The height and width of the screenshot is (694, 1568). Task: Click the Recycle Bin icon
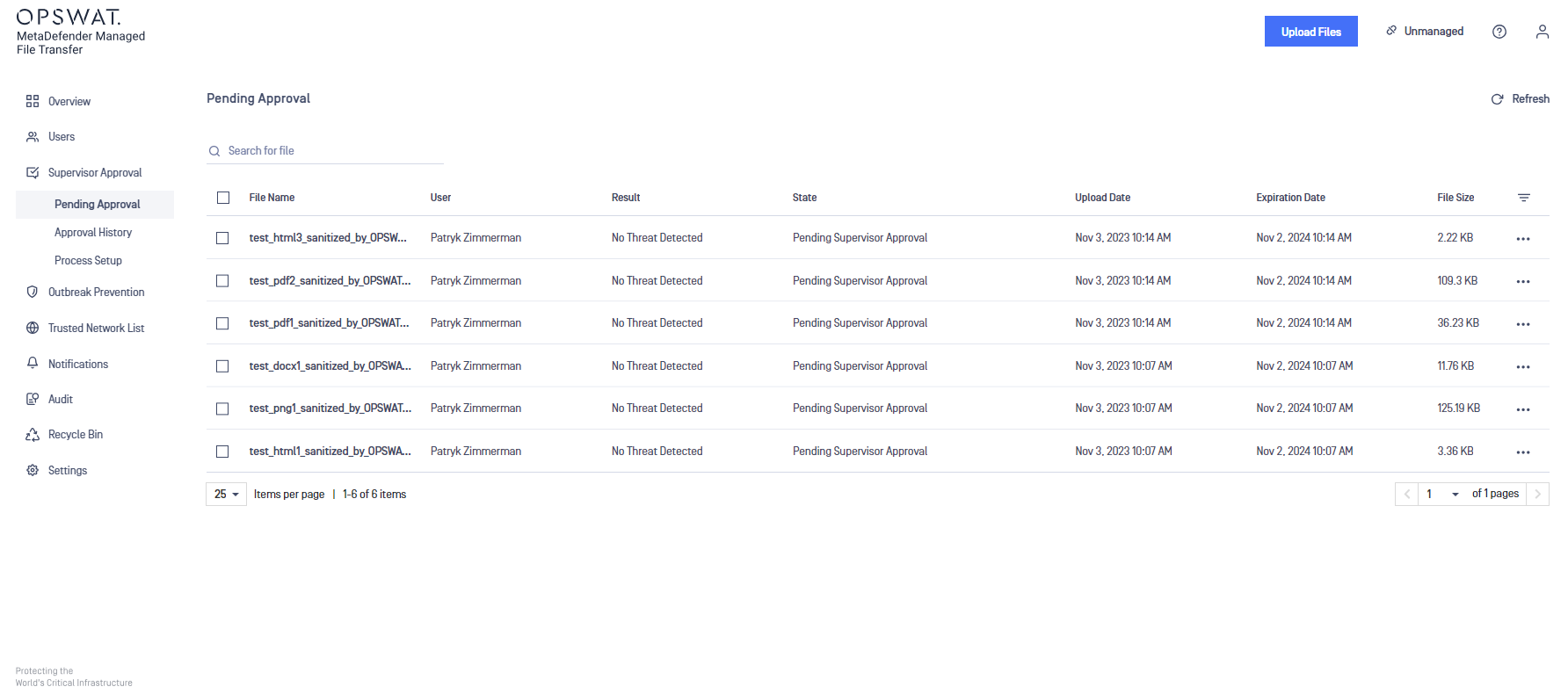point(33,435)
